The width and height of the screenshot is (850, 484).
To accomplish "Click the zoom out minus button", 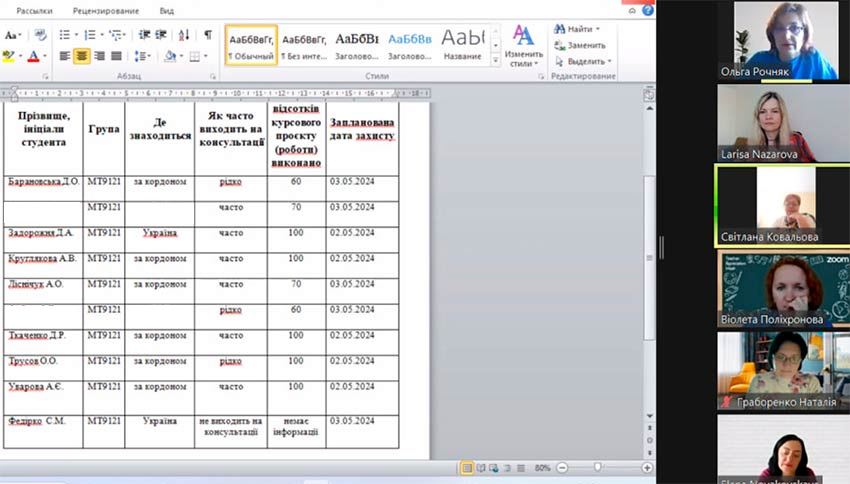I will pos(562,468).
